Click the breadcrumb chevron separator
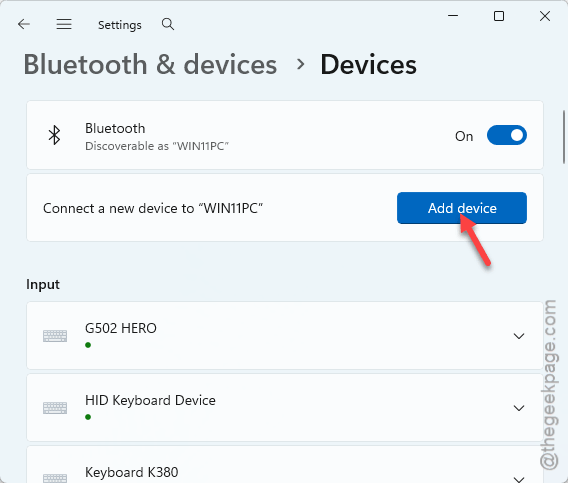Image resolution: width=568 pixels, height=483 pixels. coord(300,64)
